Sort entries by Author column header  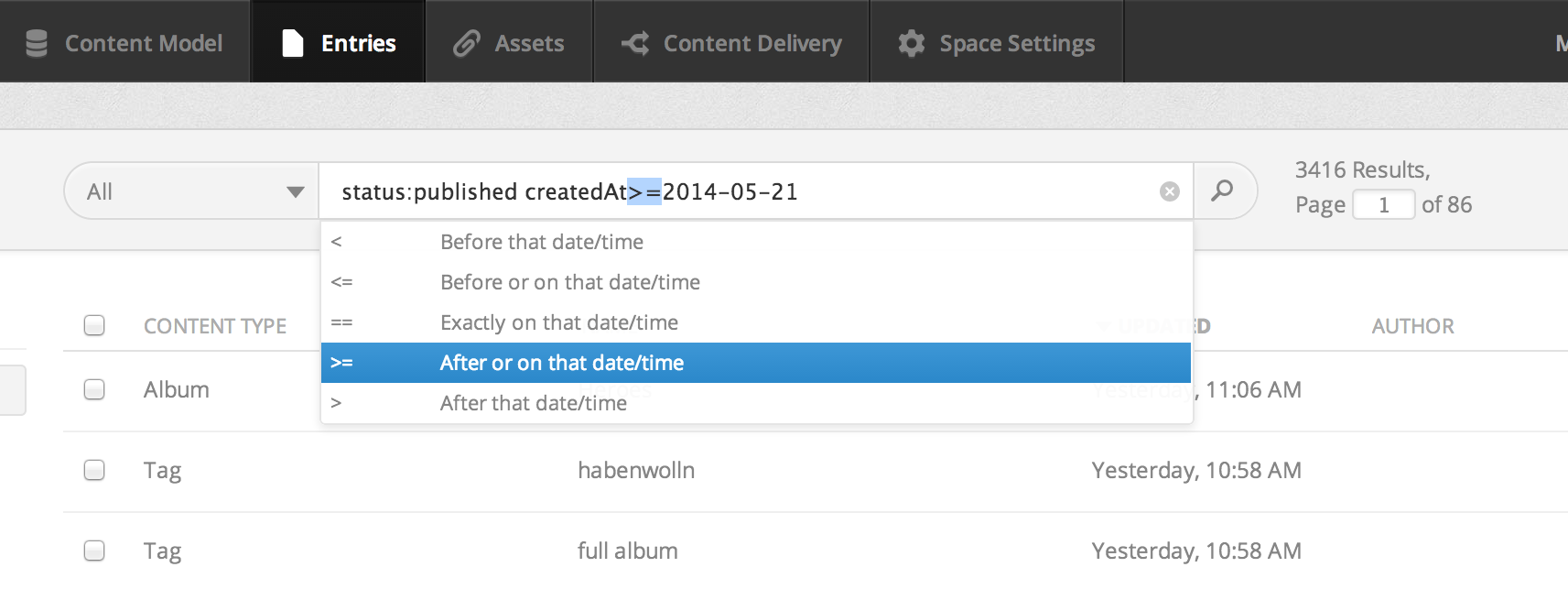(x=1412, y=326)
